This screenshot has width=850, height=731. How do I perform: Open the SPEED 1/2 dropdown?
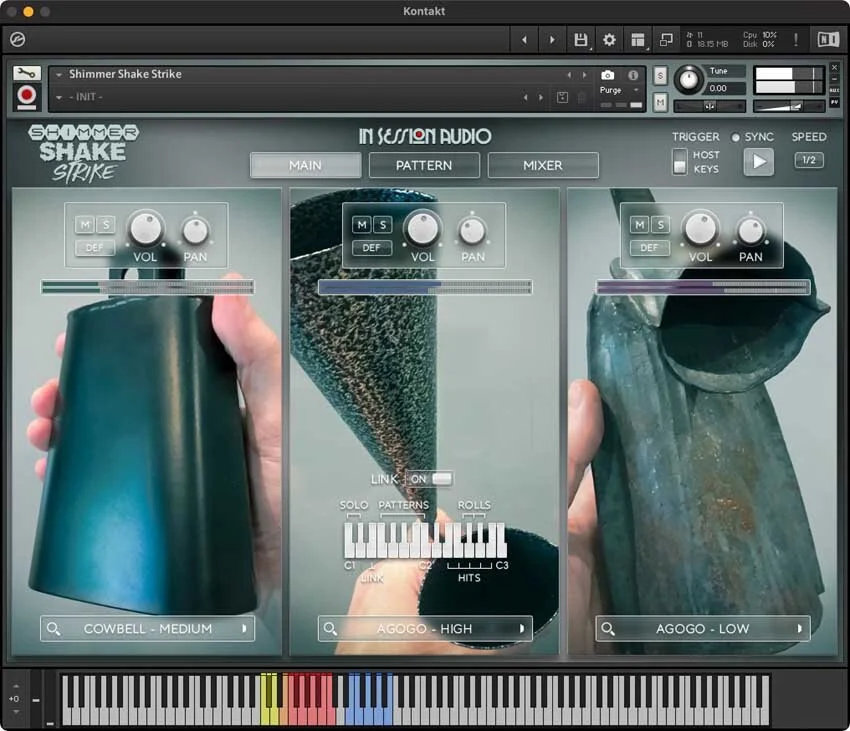809,160
